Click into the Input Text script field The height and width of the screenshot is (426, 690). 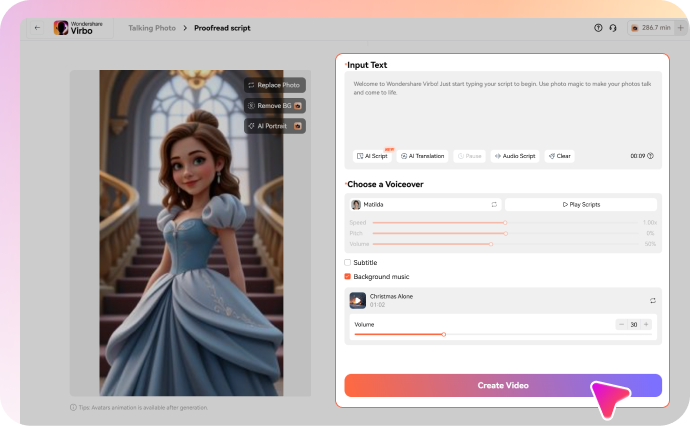[503, 112]
